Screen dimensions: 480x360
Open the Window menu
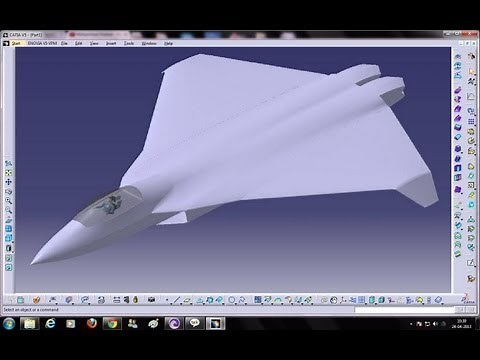tap(149, 43)
